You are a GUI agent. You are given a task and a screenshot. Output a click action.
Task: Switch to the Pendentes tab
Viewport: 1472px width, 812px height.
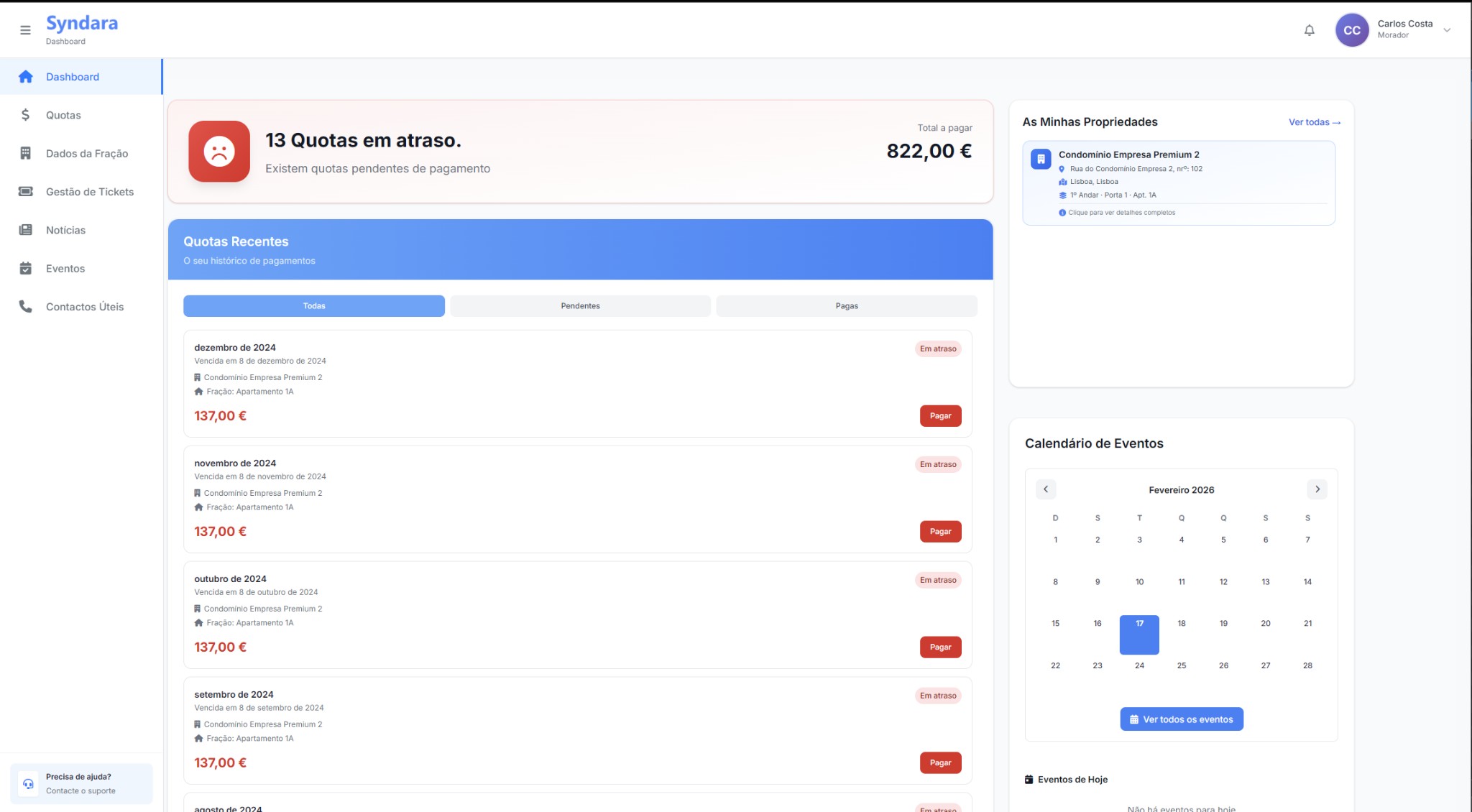(580, 305)
